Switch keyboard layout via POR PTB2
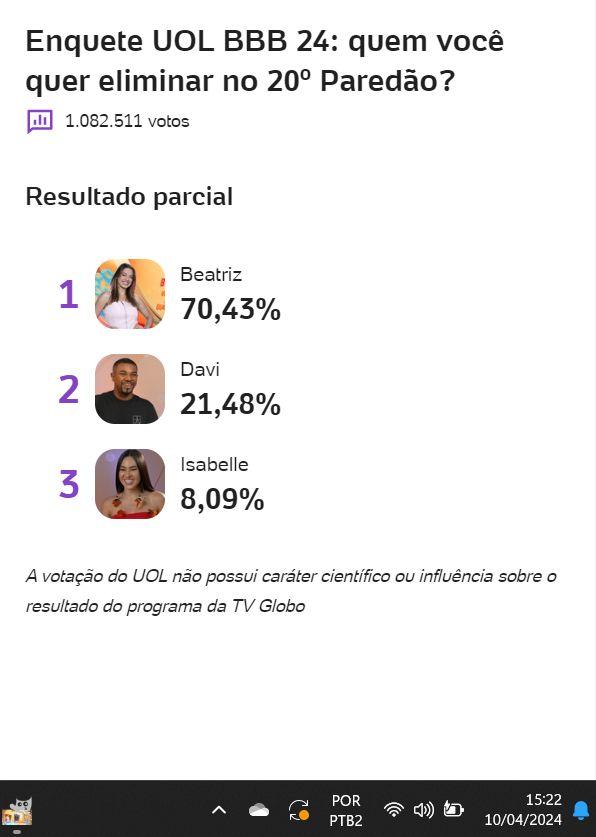Viewport: 596px width, 837px height. point(346,810)
